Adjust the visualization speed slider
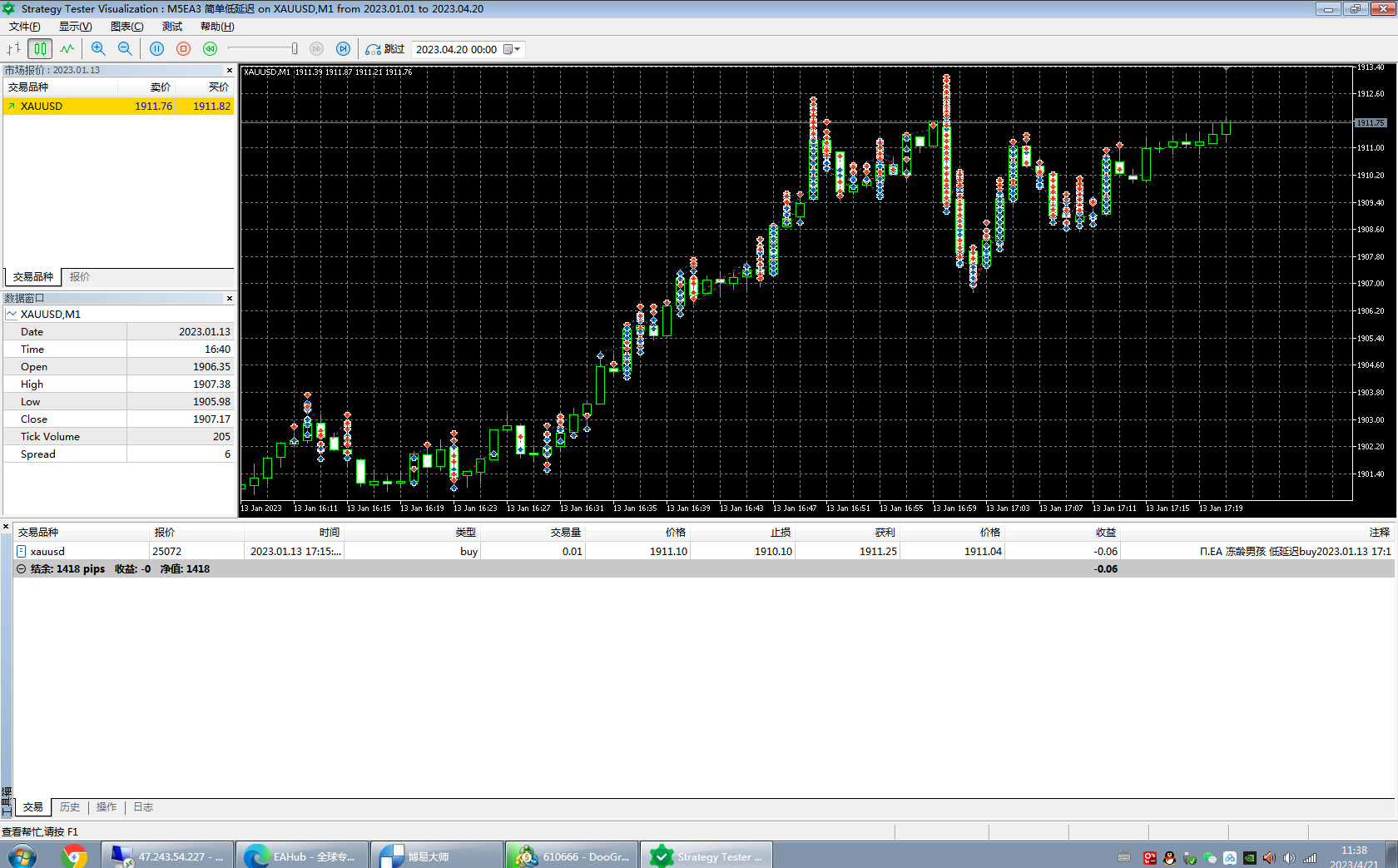This screenshot has width=1398, height=868. click(x=295, y=49)
